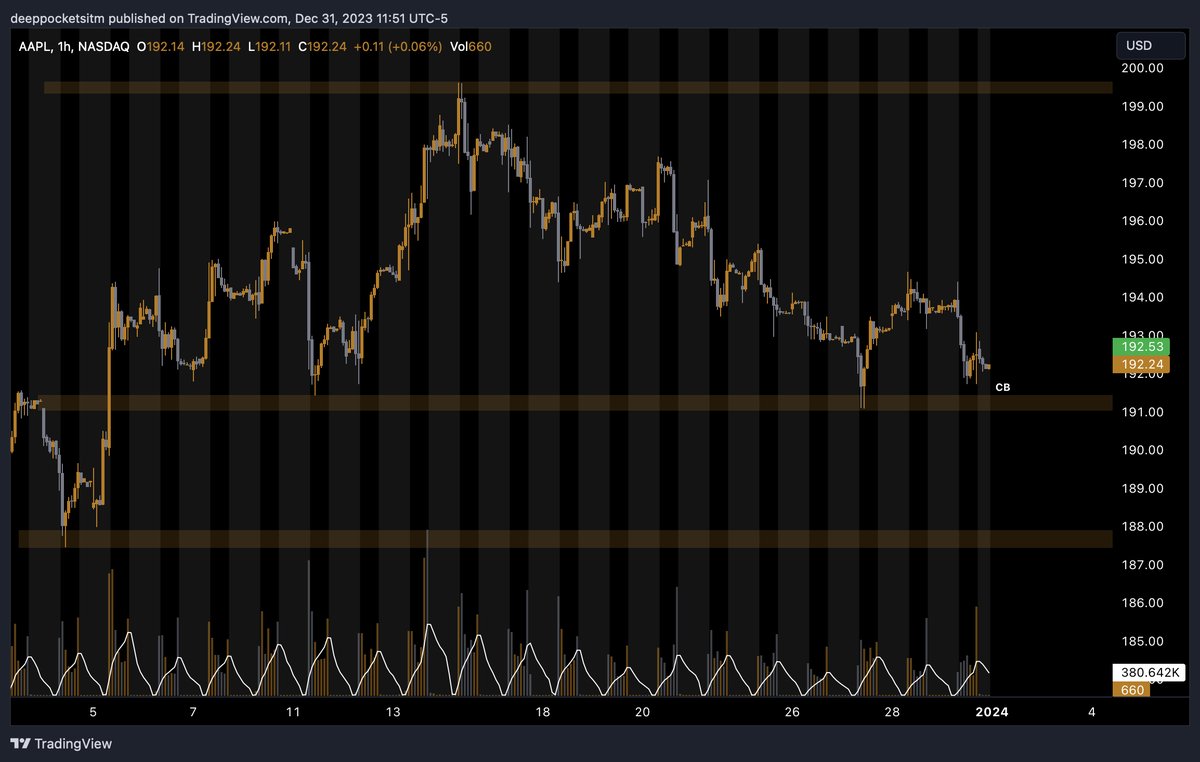Click the TradingView logo at bottom
Image resolution: width=1200 pixels, height=762 pixels.
[61, 743]
